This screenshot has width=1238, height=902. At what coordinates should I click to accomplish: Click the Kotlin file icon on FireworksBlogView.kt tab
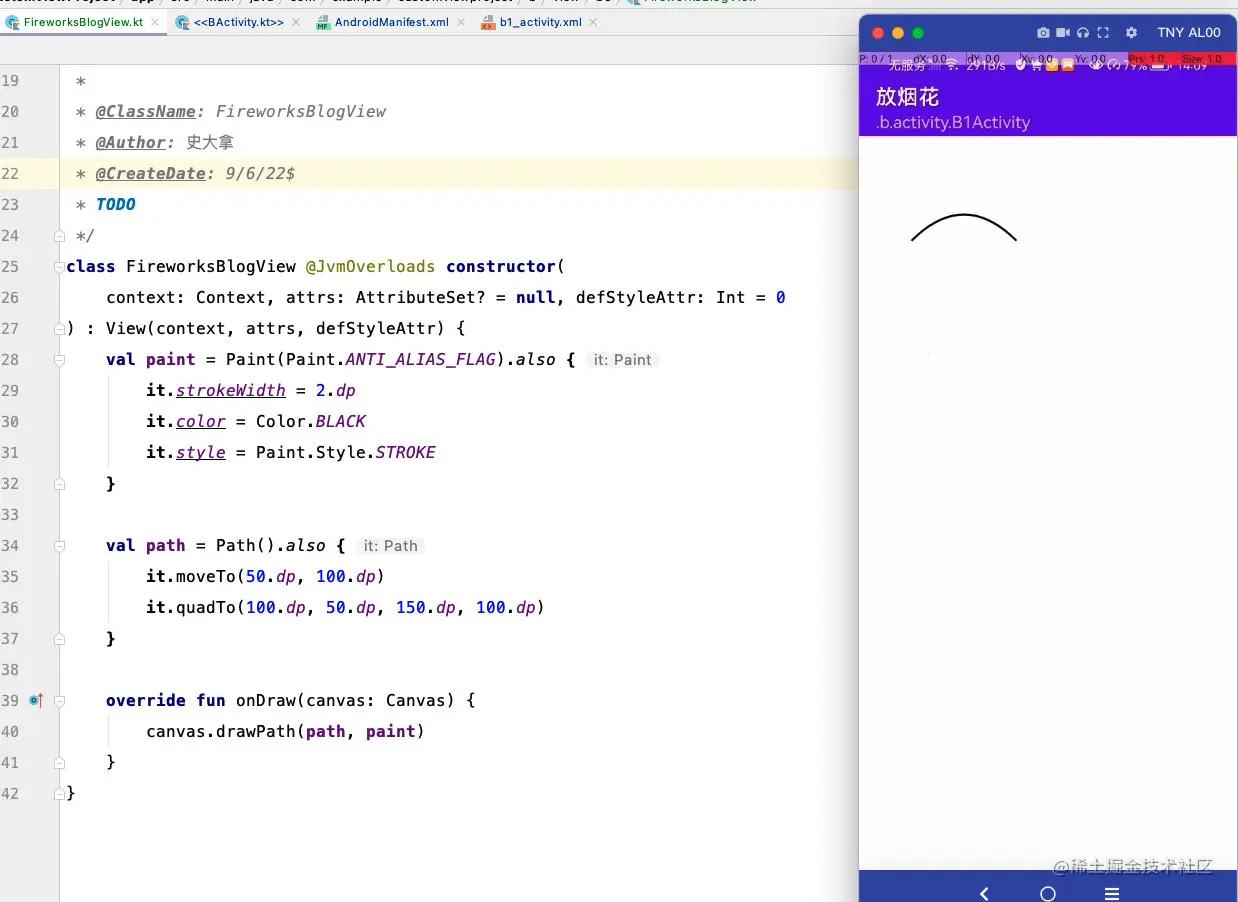(13, 22)
